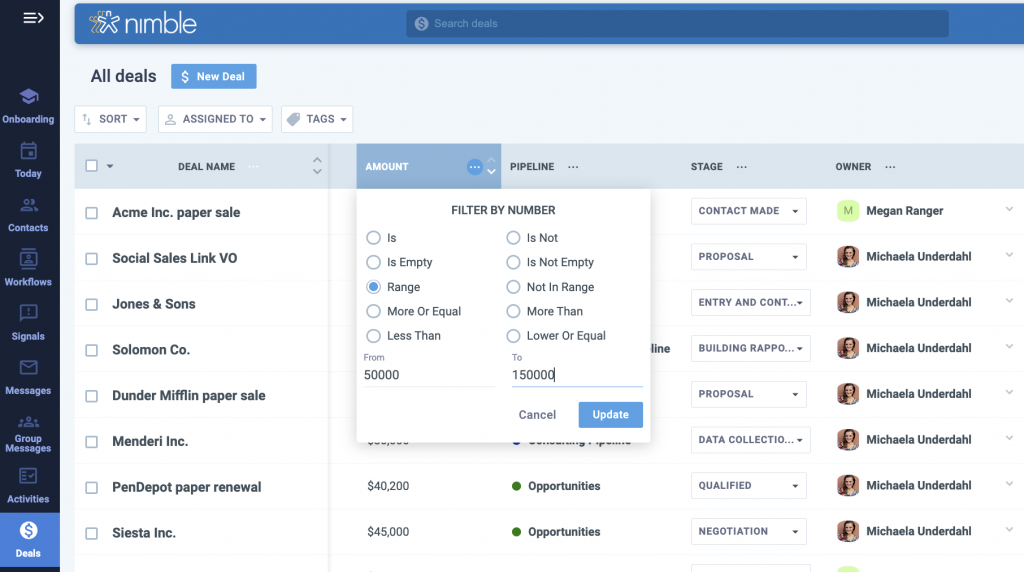1024x572 pixels.
Task: Select the "Is Not Empty" radio option
Action: (514, 262)
